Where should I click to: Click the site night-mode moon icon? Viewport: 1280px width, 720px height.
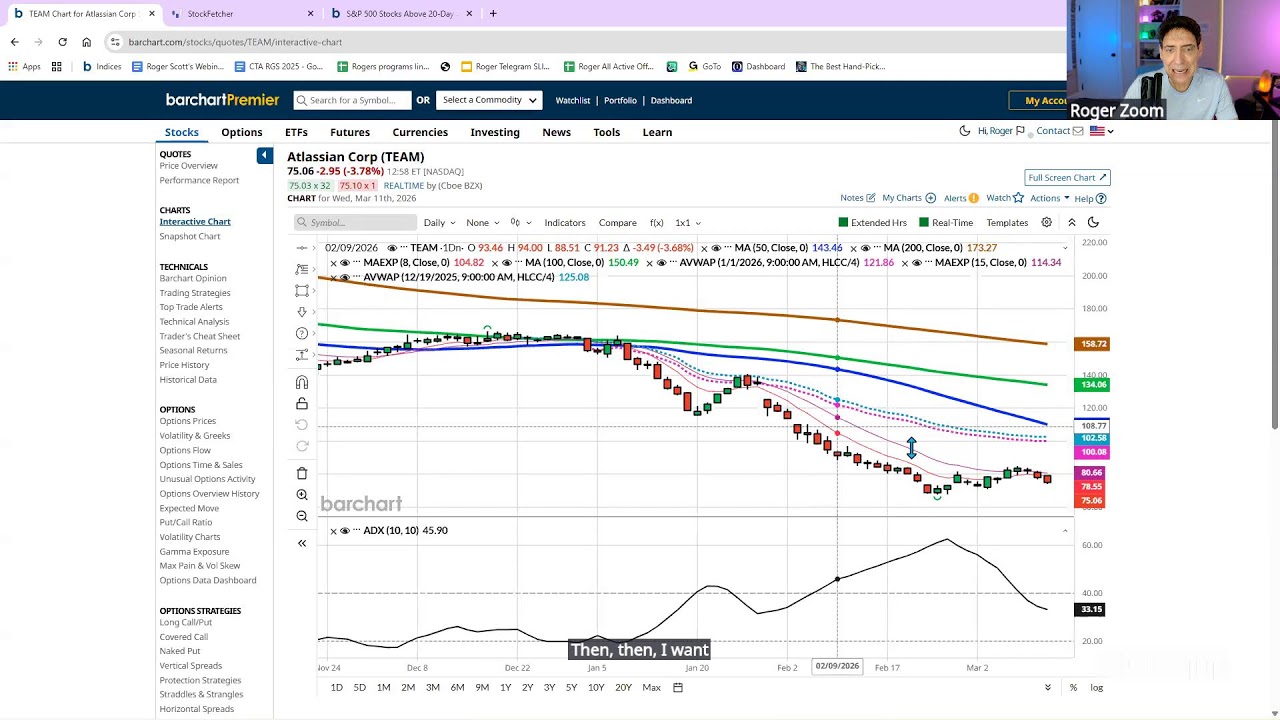[965, 131]
